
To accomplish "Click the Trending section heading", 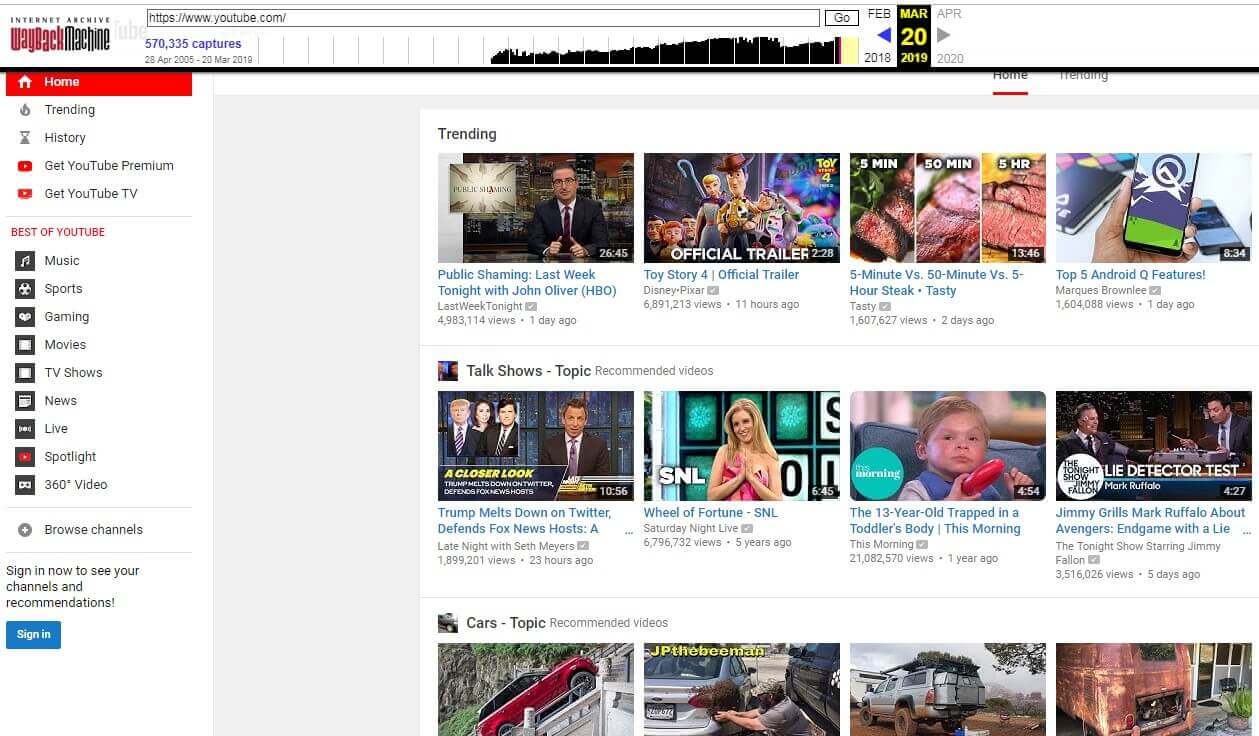I will tap(467, 134).
